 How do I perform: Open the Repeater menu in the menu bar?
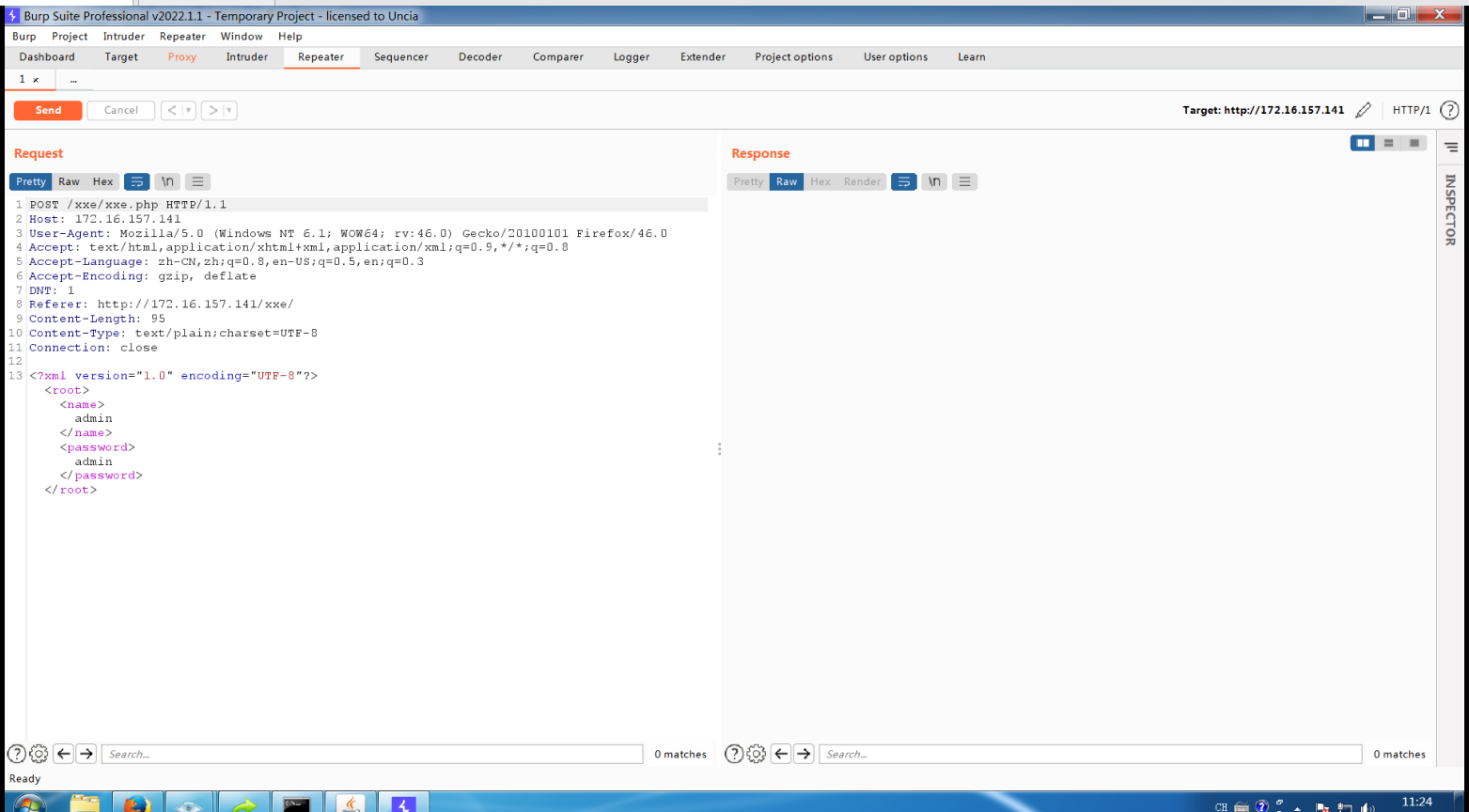tap(181, 36)
